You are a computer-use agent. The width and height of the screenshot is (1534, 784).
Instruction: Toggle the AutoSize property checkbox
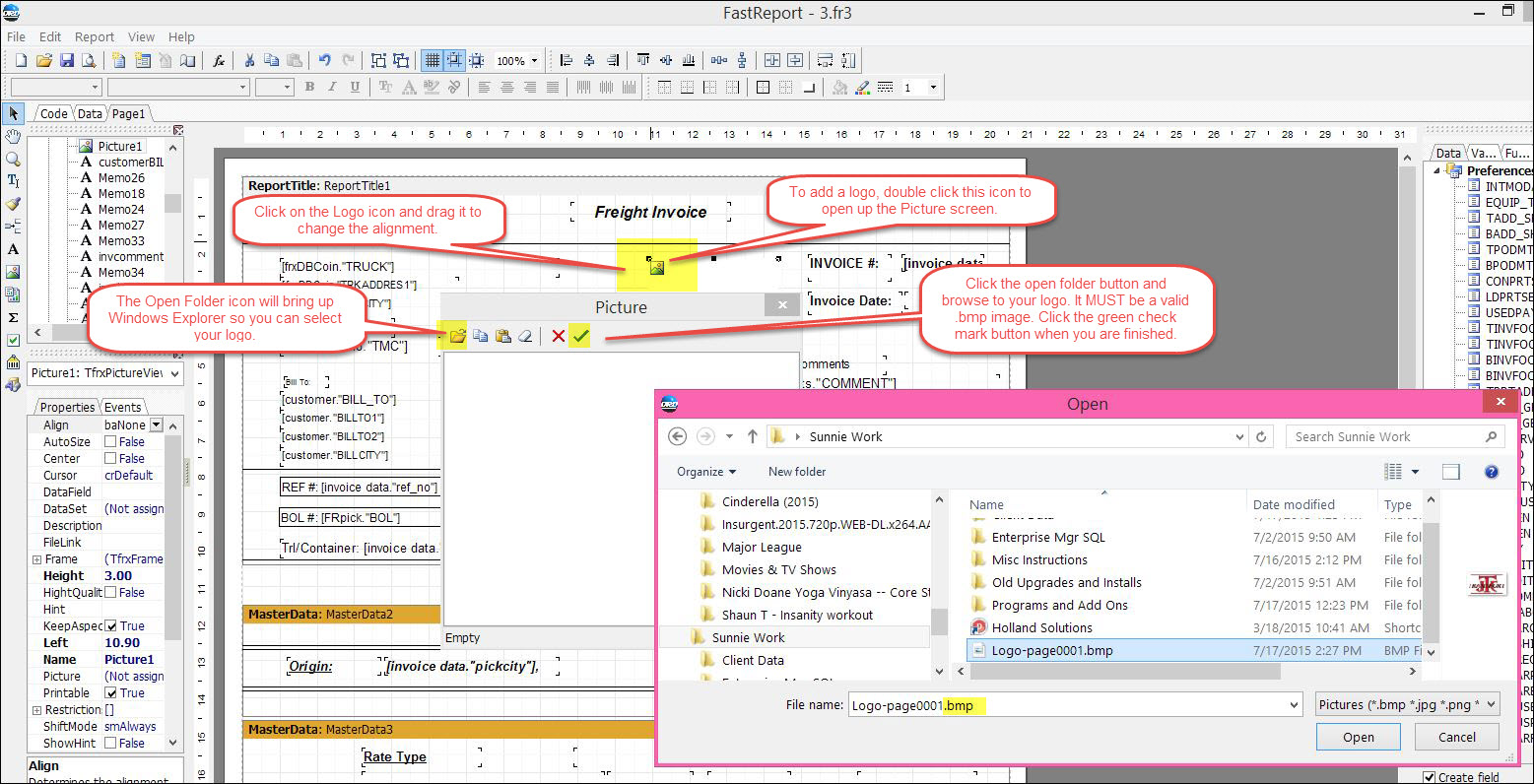click(x=110, y=442)
